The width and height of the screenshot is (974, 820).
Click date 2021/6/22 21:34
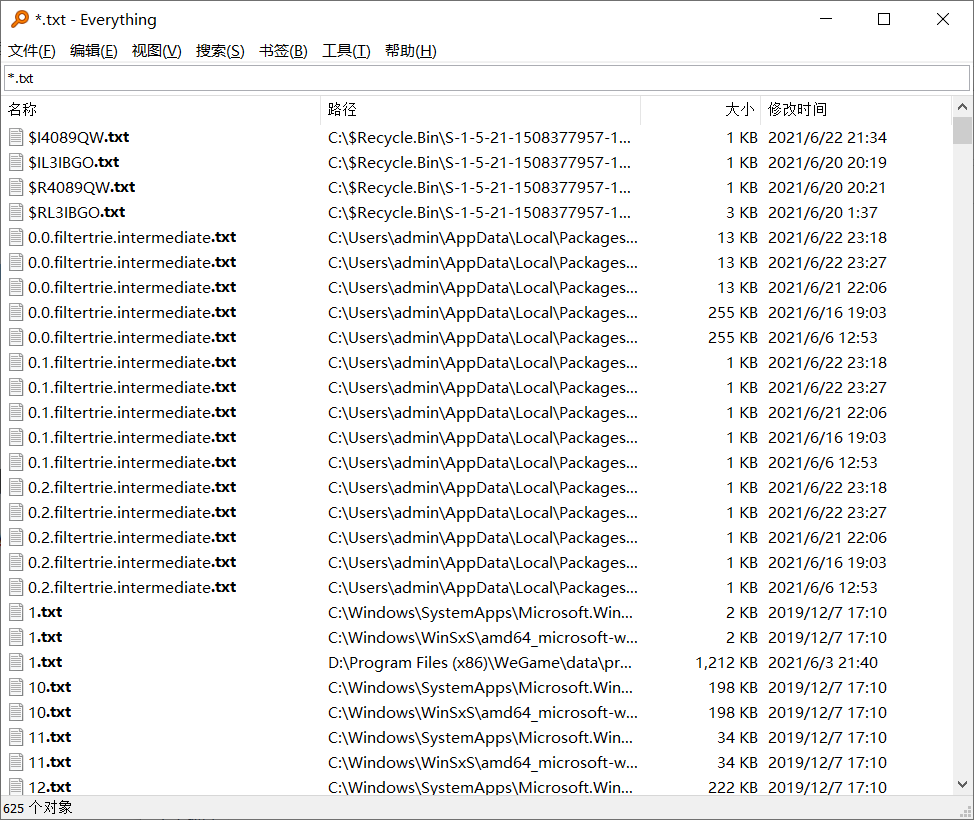point(827,137)
